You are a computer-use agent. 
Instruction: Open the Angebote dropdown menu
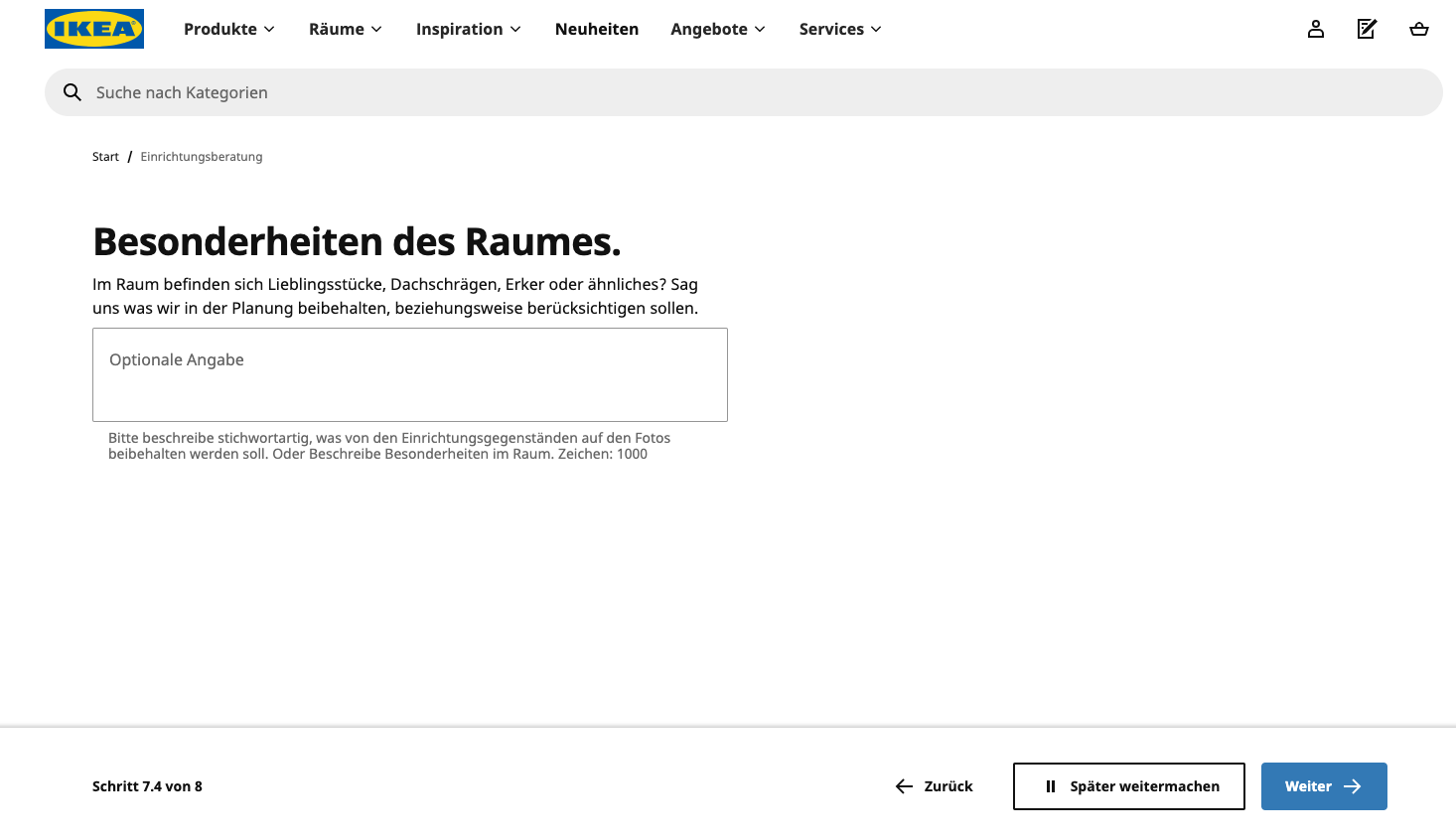tap(717, 29)
